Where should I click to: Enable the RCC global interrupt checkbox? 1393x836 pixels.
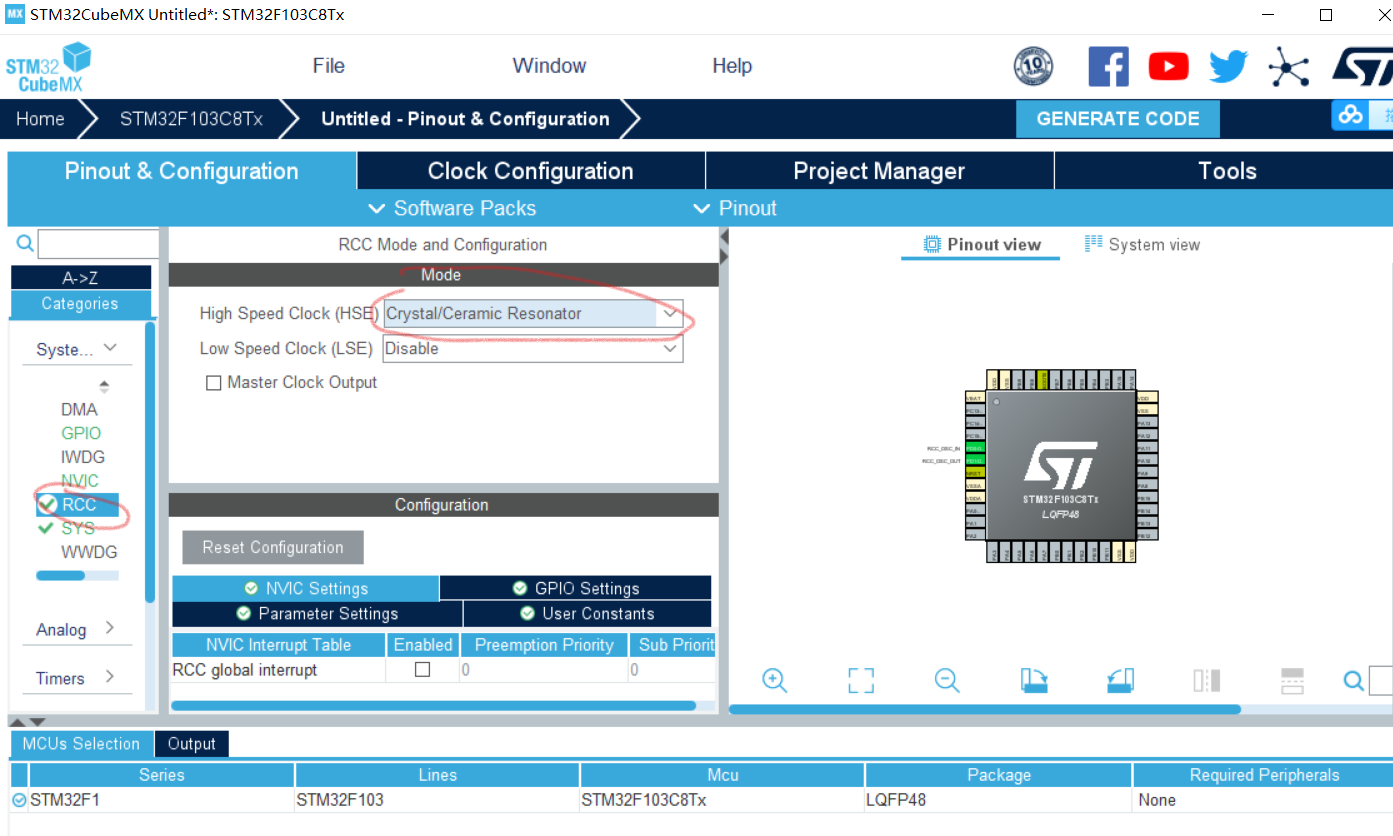(x=423, y=670)
